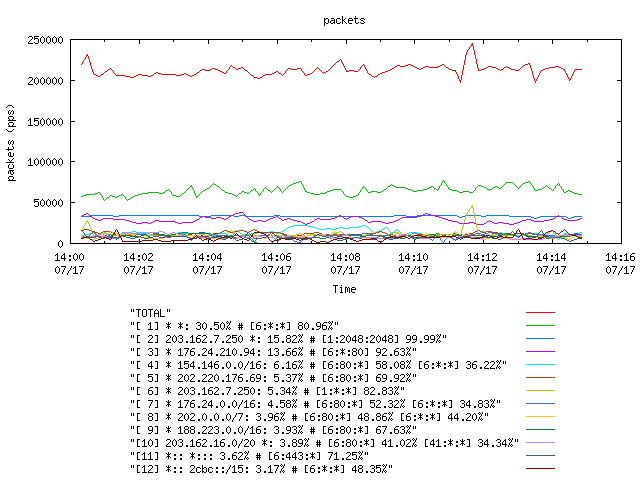Screen dimensions: 640x480
Task: Click legend entry [ 6] * 203.162.7.250: 5.34%
Action: point(267,391)
